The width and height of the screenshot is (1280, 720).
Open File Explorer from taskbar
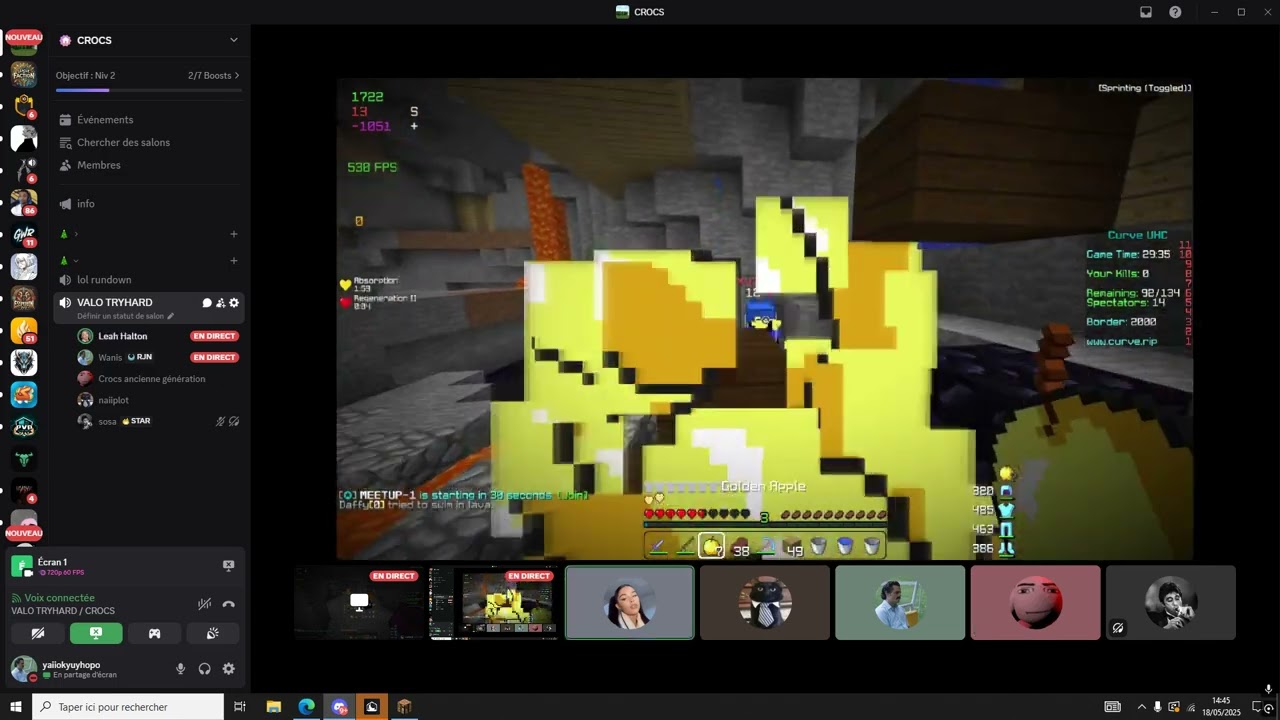pos(274,707)
